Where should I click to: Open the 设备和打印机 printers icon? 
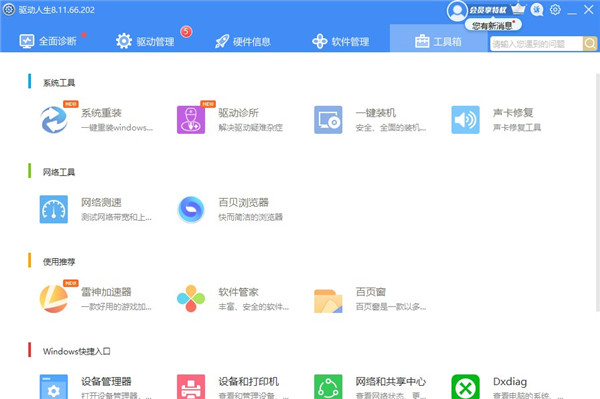coord(191,387)
